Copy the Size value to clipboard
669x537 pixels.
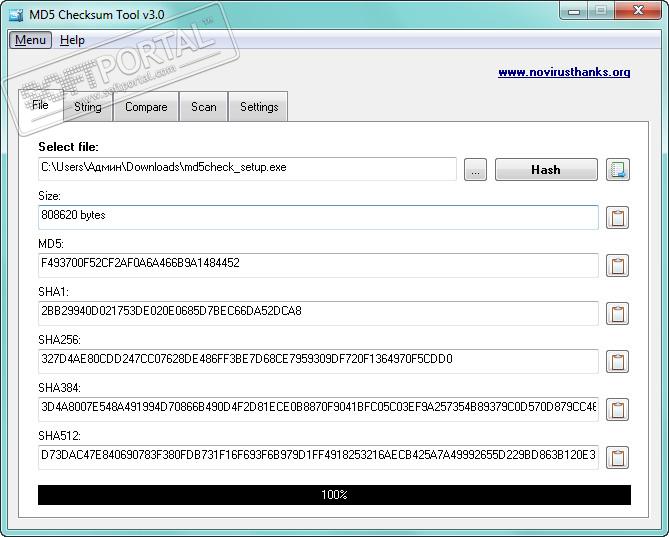tap(617, 218)
